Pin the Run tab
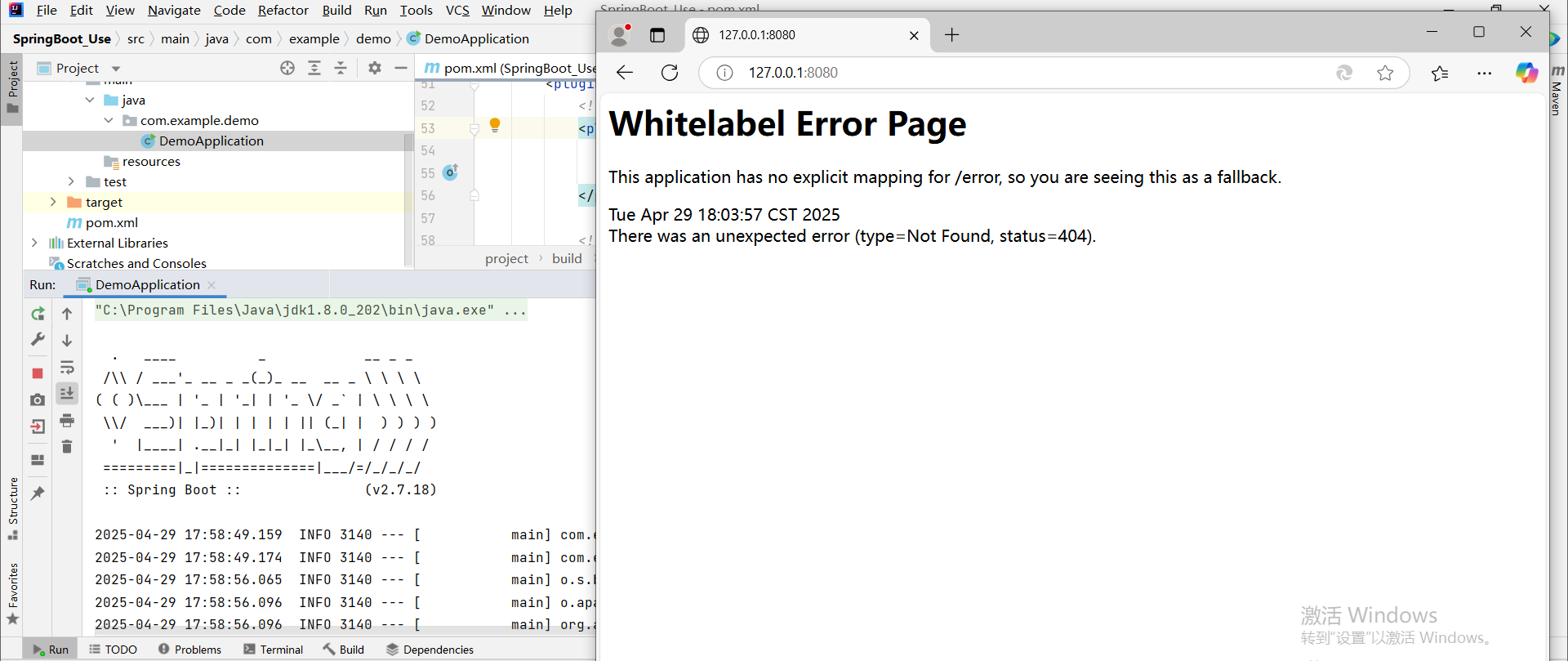 click(x=38, y=493)
